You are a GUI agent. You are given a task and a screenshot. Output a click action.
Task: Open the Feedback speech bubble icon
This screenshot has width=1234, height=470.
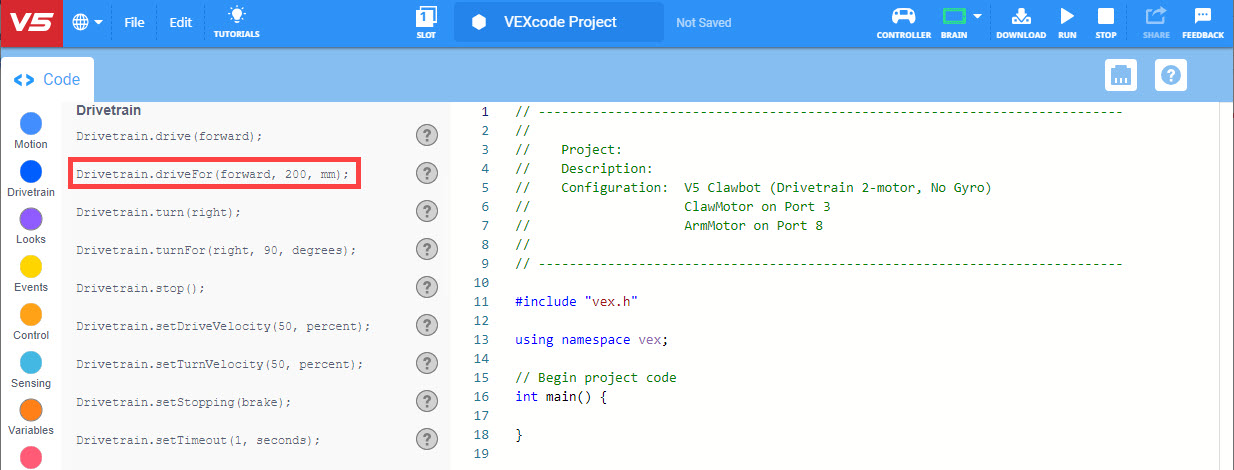click(1202, 16)
